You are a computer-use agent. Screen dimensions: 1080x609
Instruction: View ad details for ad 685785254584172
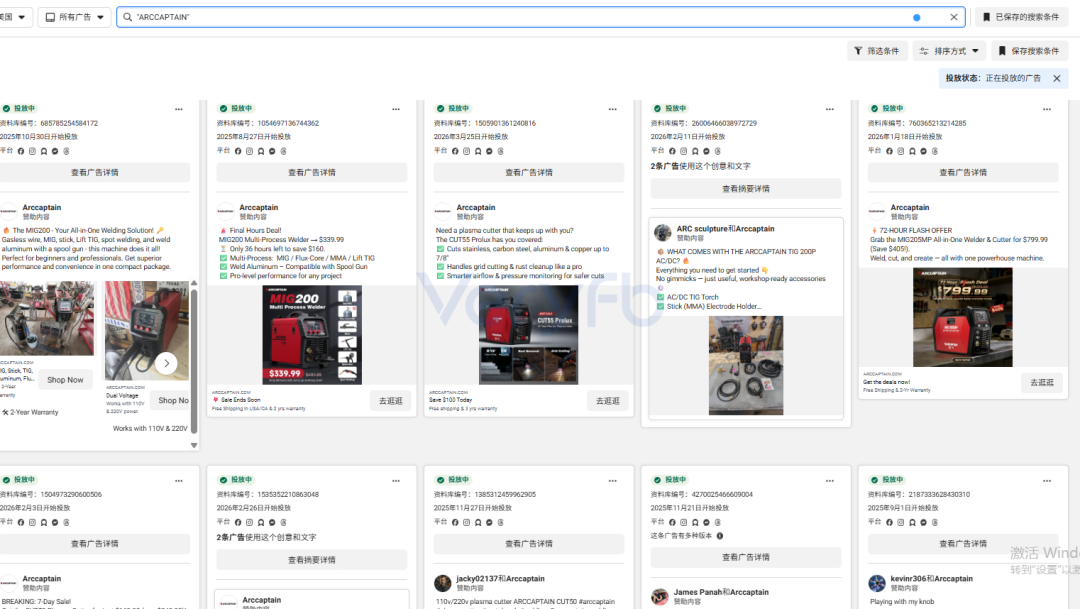click(94, 172)
